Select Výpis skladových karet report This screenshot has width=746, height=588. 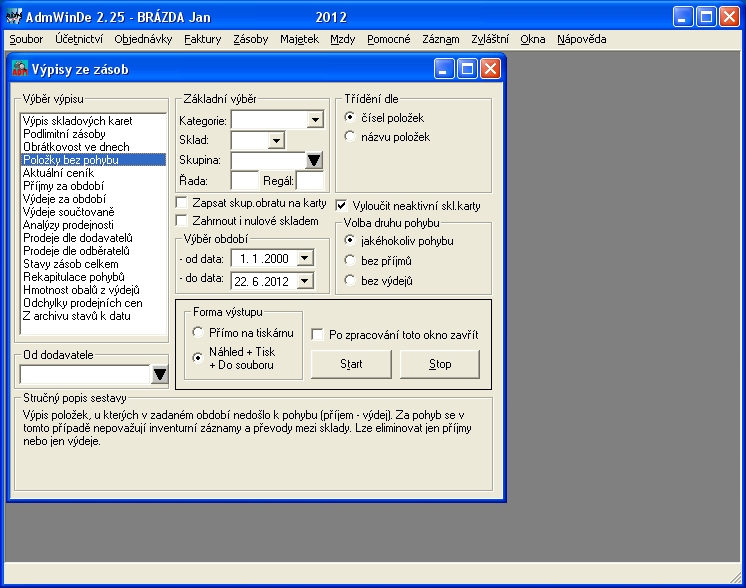tap(94, 121)
